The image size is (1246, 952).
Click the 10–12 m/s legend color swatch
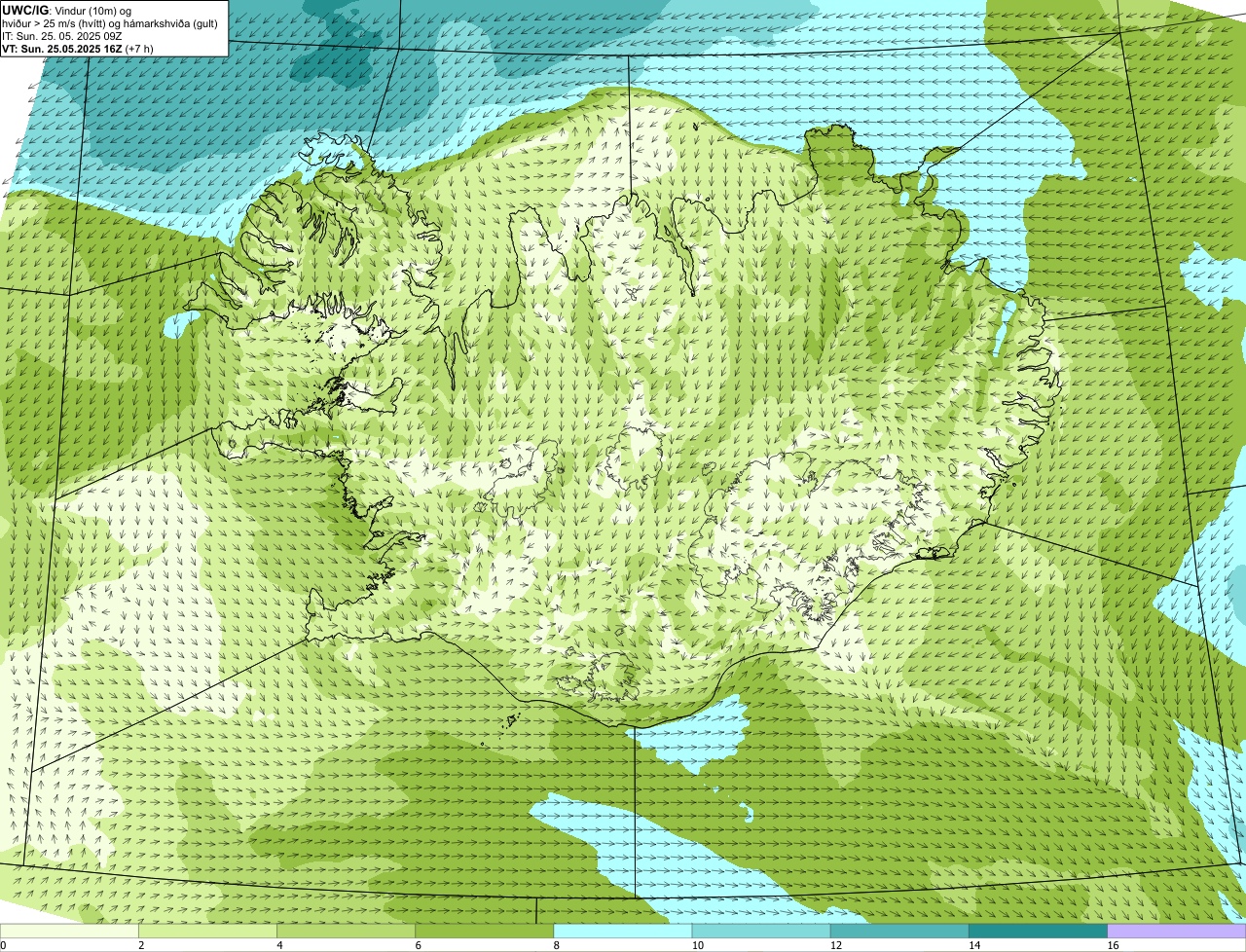click(x=761, y=932)
